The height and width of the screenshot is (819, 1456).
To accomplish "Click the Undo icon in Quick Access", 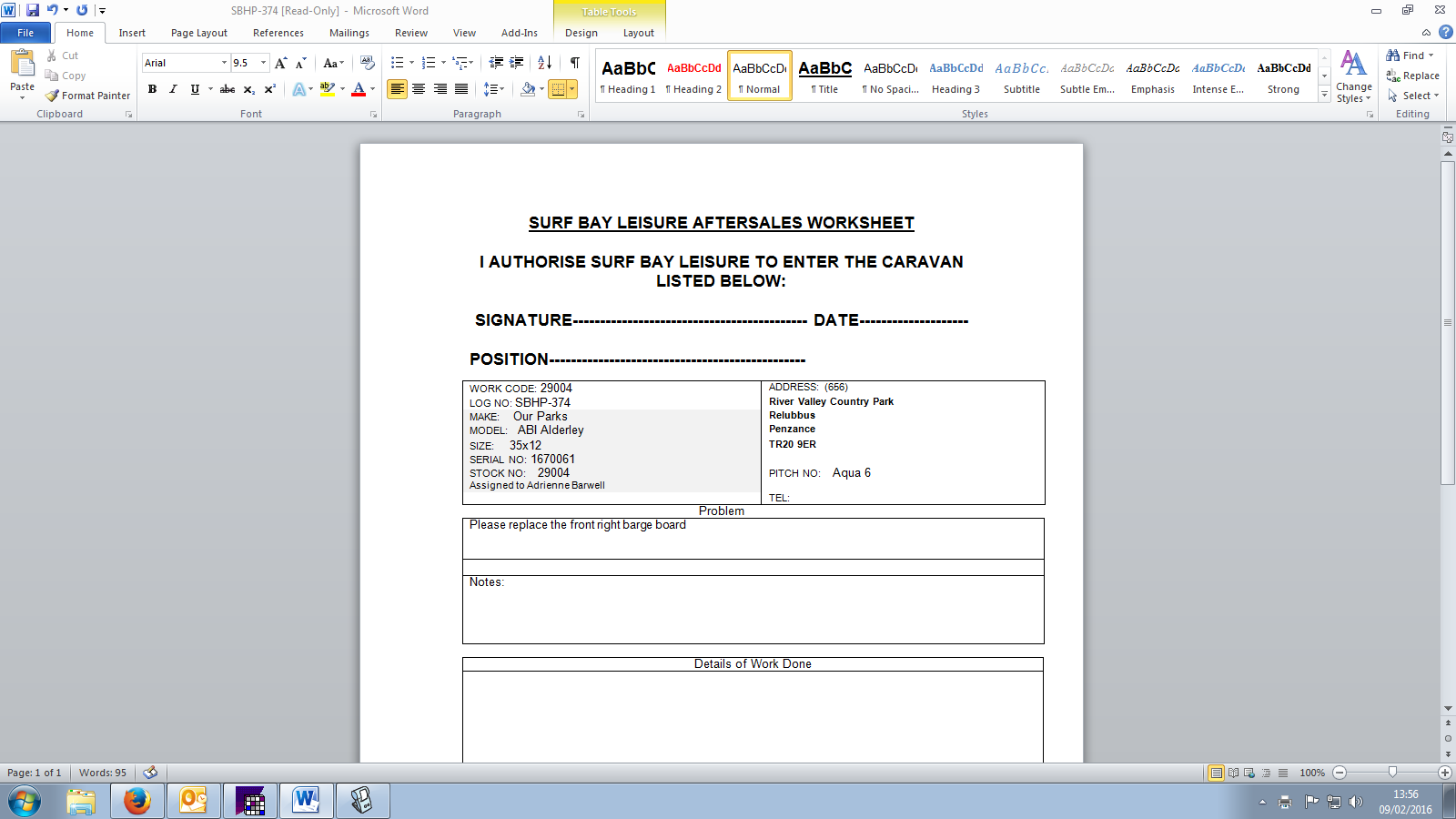I will [52, 10].
